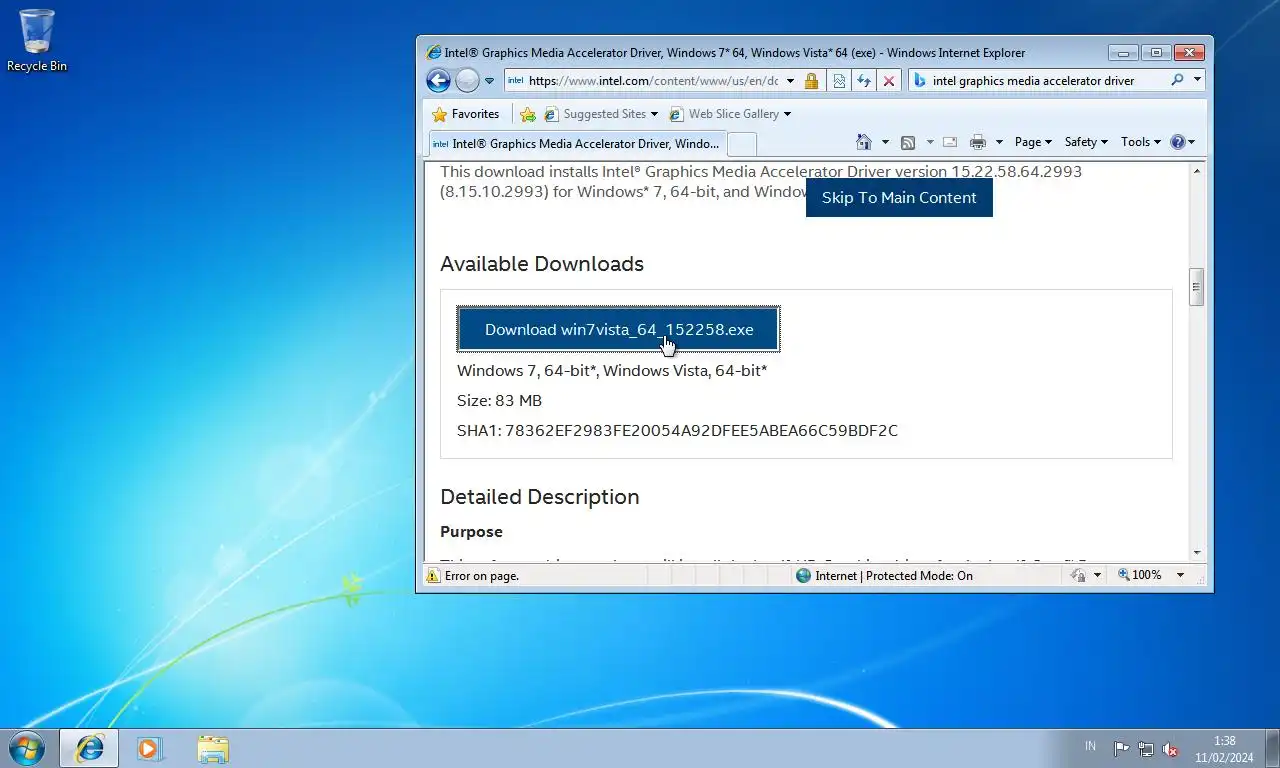Toggle Compatibility View icon
The image size is (1280, 768).
coord(839,81)
